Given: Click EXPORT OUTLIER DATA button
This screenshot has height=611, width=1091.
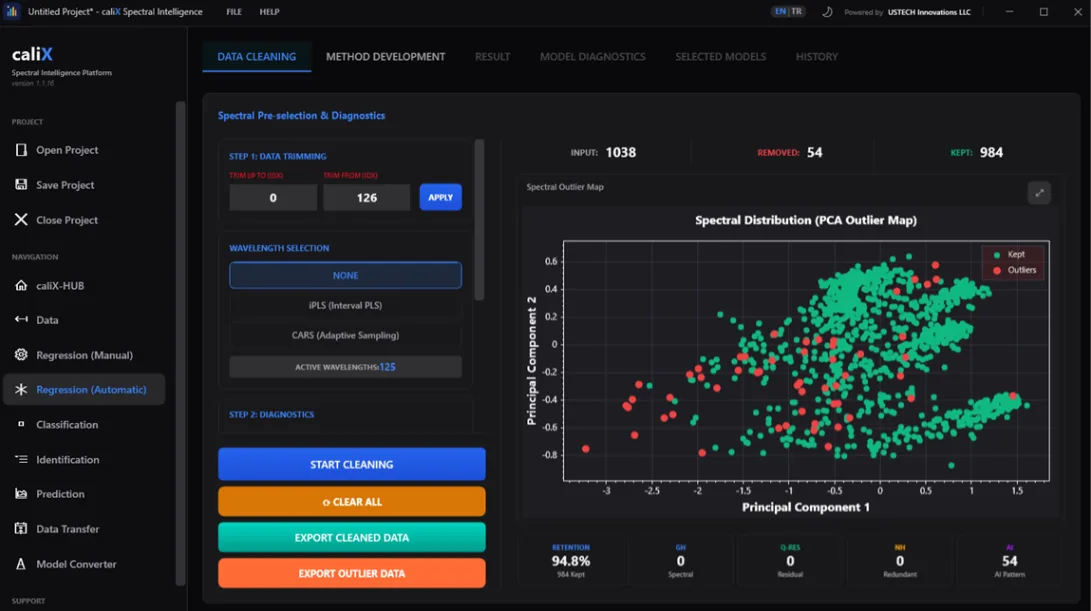Looking at the screenshot, I should [351, 573].
